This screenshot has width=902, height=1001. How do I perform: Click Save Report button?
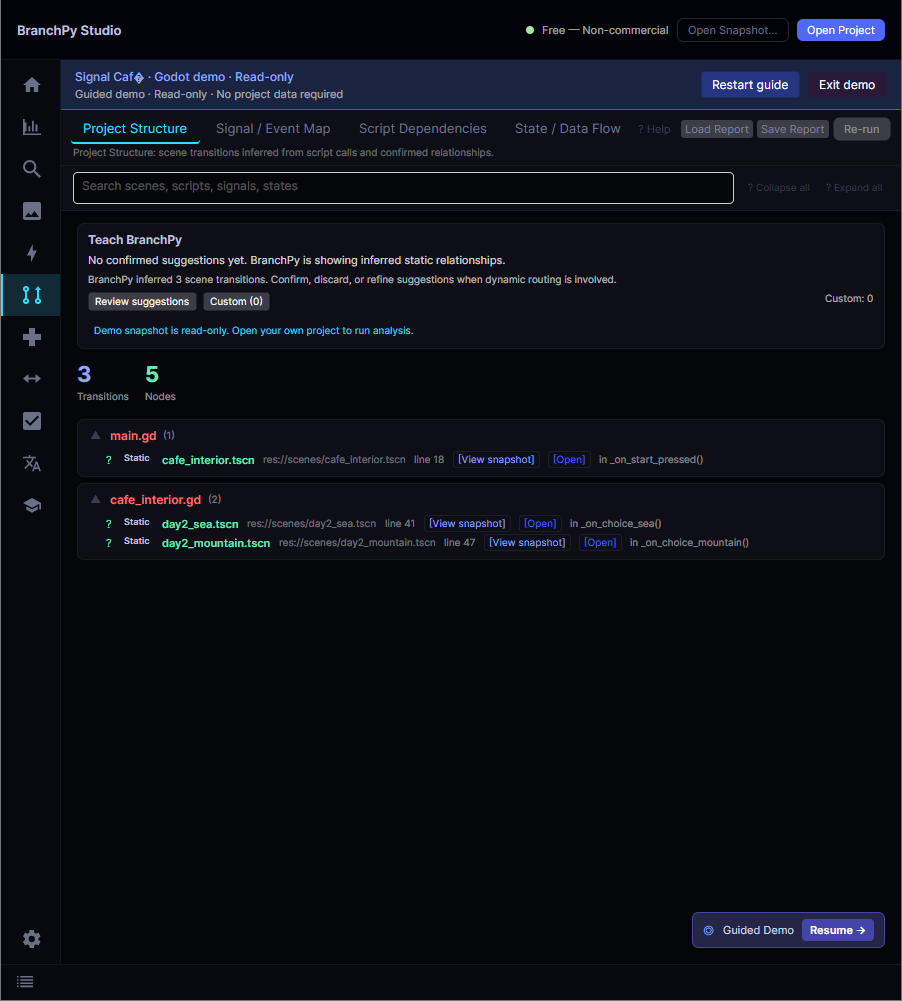[792, 129]
